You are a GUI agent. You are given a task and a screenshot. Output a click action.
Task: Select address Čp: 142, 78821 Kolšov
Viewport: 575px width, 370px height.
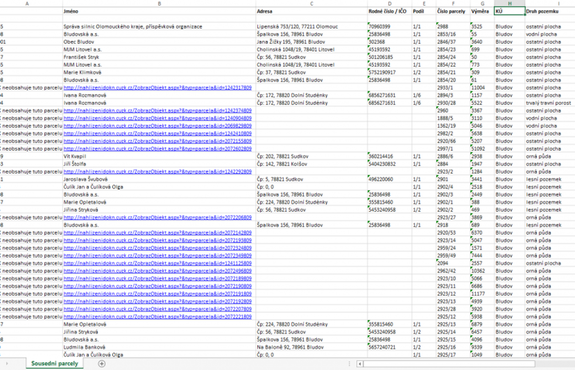[311, 164]
